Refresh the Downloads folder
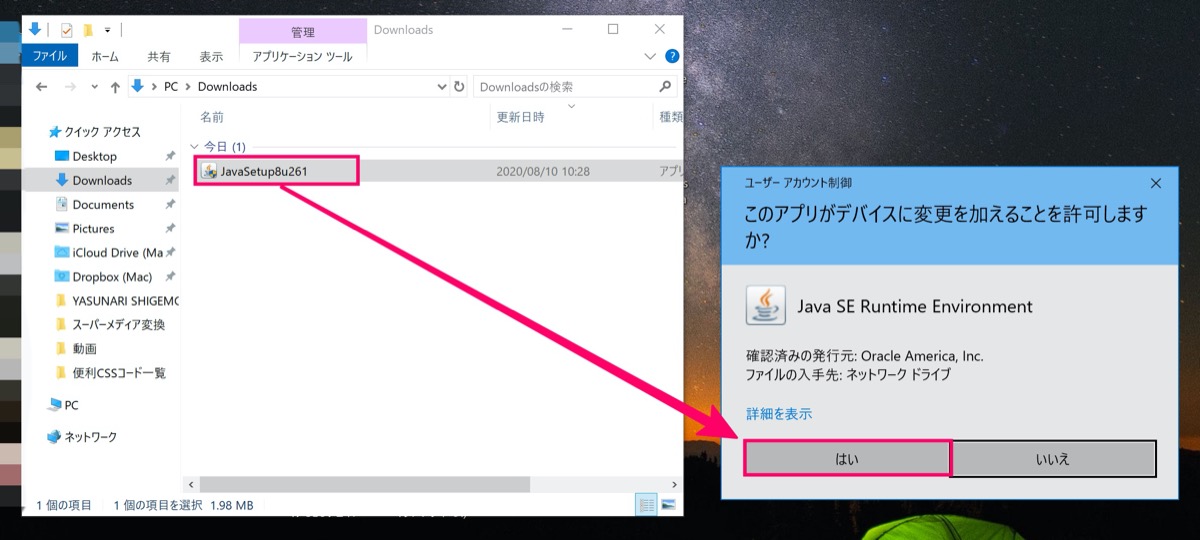Screen dimensions: 1200x540 click(x=459, y=87)
